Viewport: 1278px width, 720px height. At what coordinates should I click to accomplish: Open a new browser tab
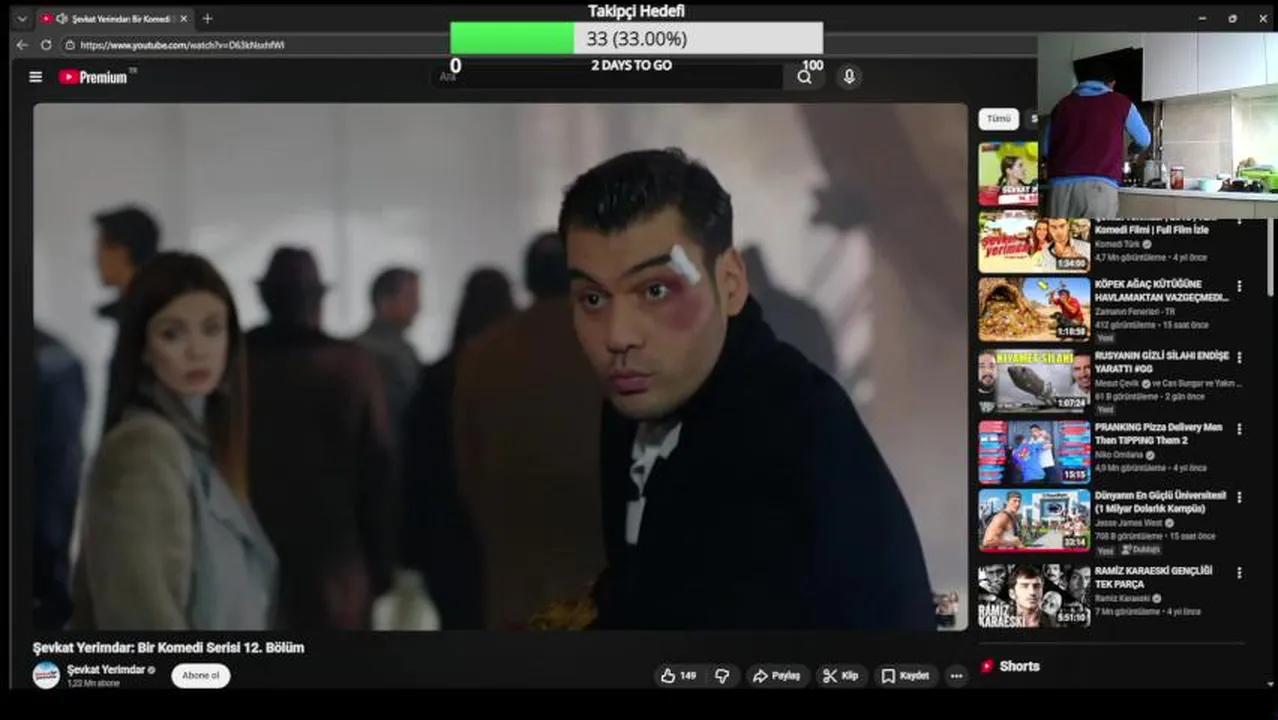pos(207,19)
